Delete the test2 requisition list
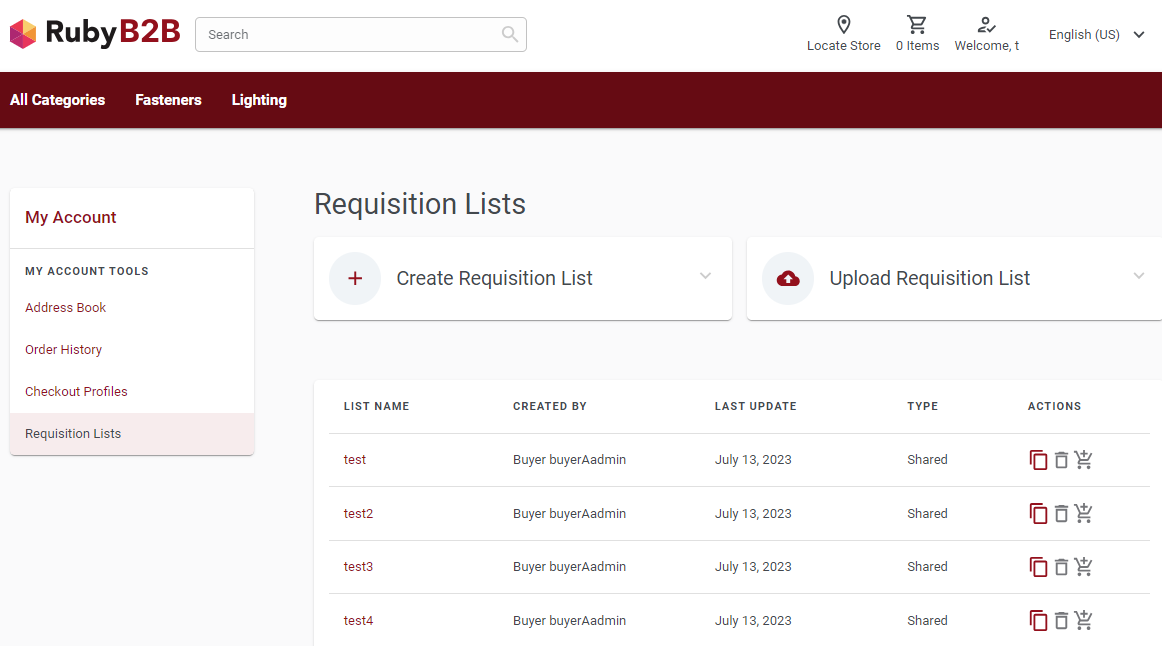This screenshot has height=646, width=1162. (1061, 513)
